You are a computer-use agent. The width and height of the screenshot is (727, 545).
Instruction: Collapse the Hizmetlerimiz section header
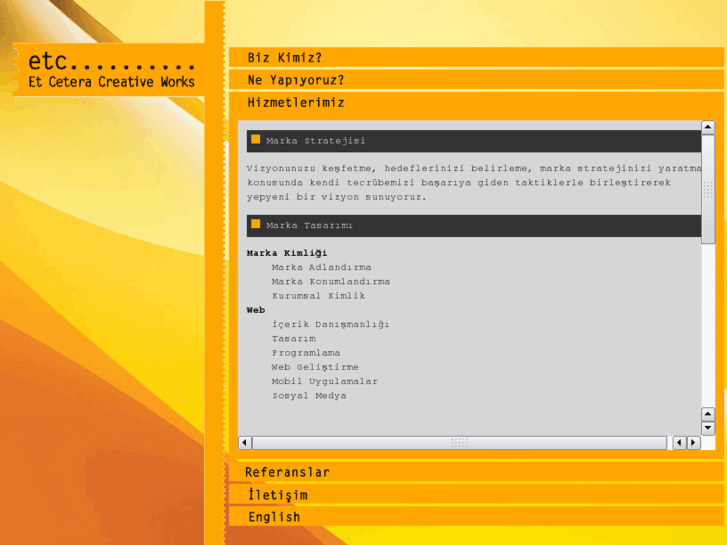click(x=476, y=103)
